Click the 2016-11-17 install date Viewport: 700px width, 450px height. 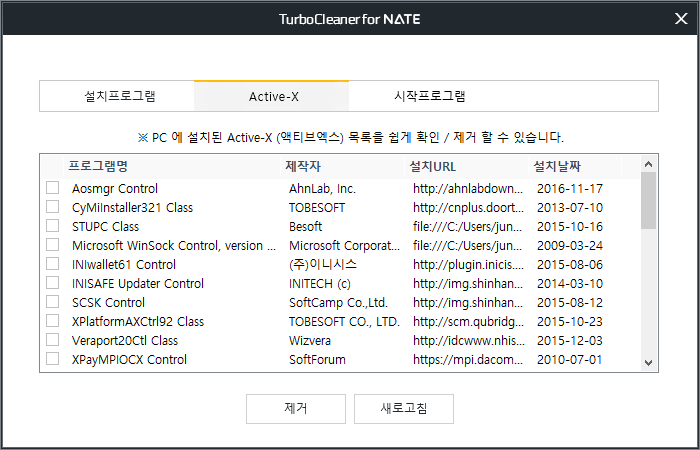click(x=570, y=189)
